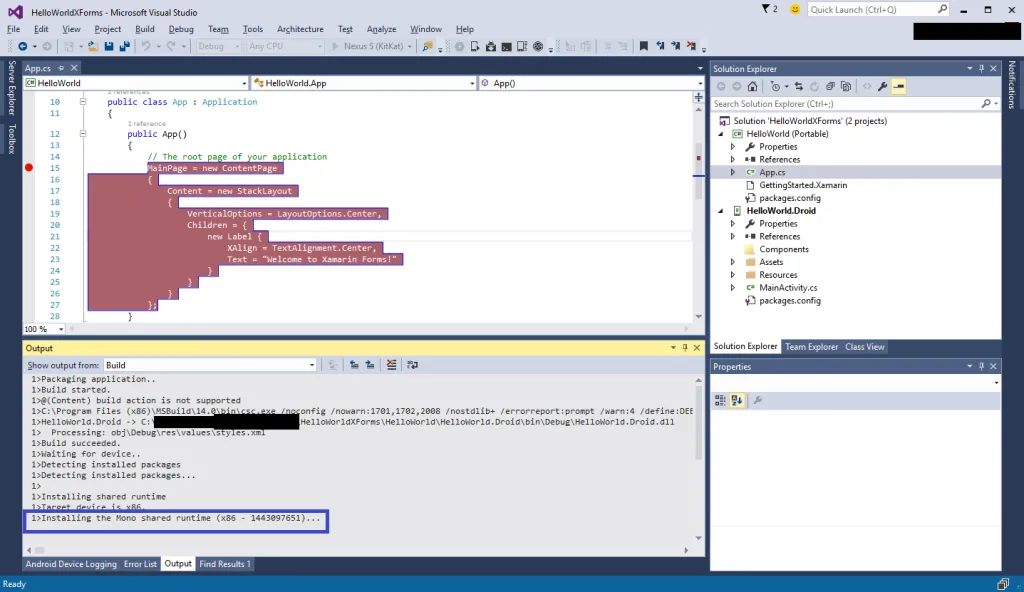Open the 100 % zoom dropdown

point(44,329)
